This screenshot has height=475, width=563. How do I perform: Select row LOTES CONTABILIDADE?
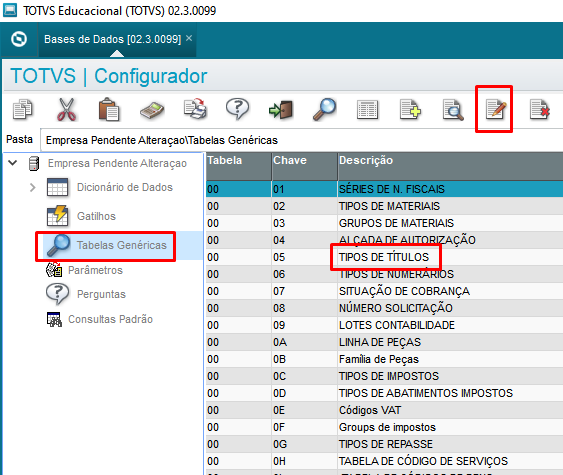(x=384, y=325)
